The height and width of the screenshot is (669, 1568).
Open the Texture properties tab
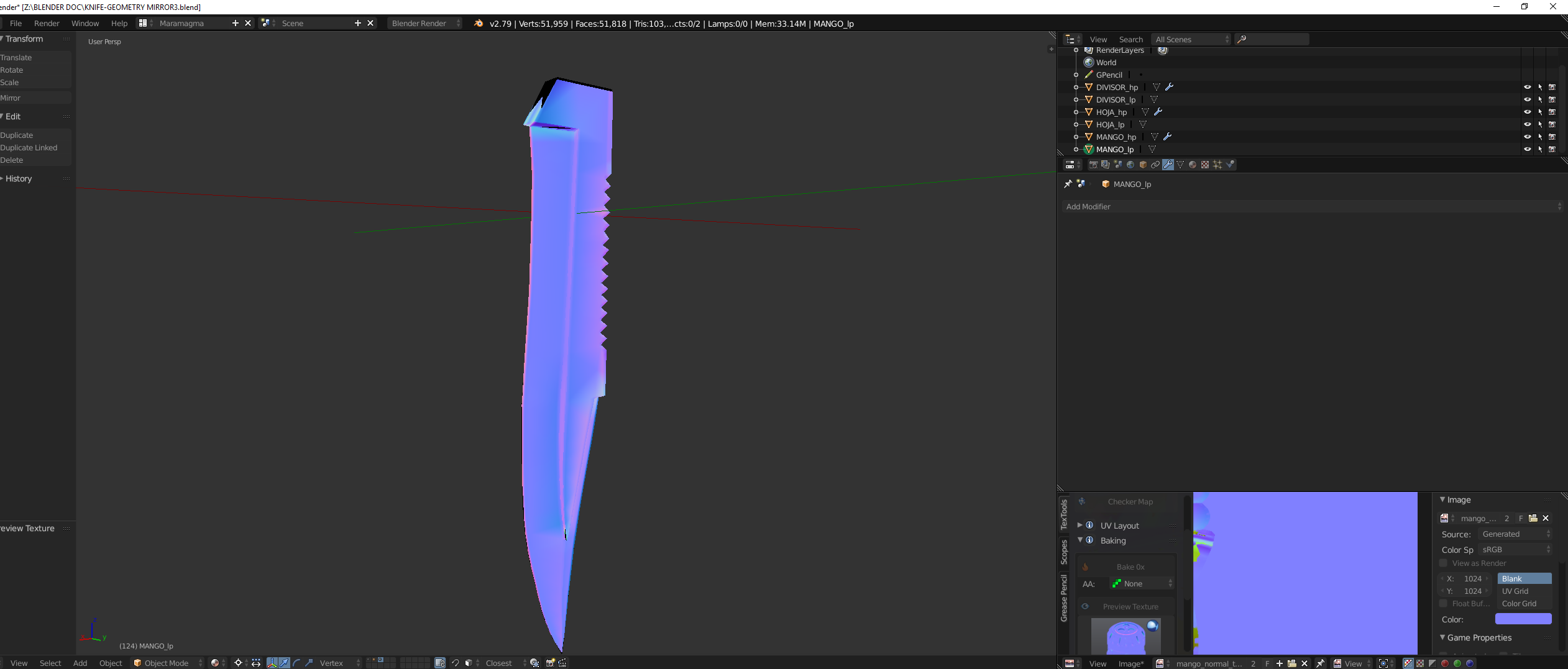1205,165
